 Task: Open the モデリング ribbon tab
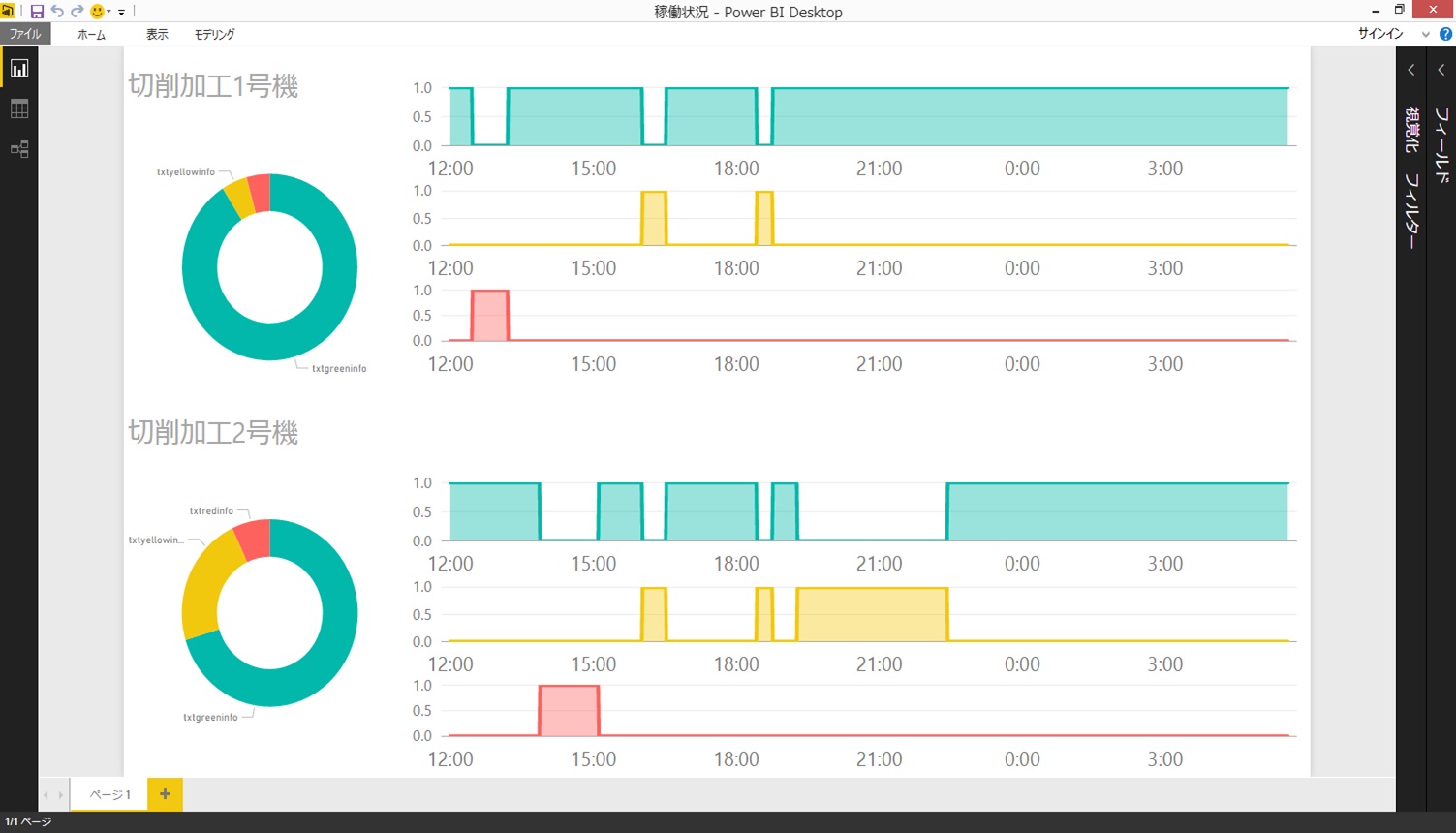pyautogui.click(x=214, y=34)
